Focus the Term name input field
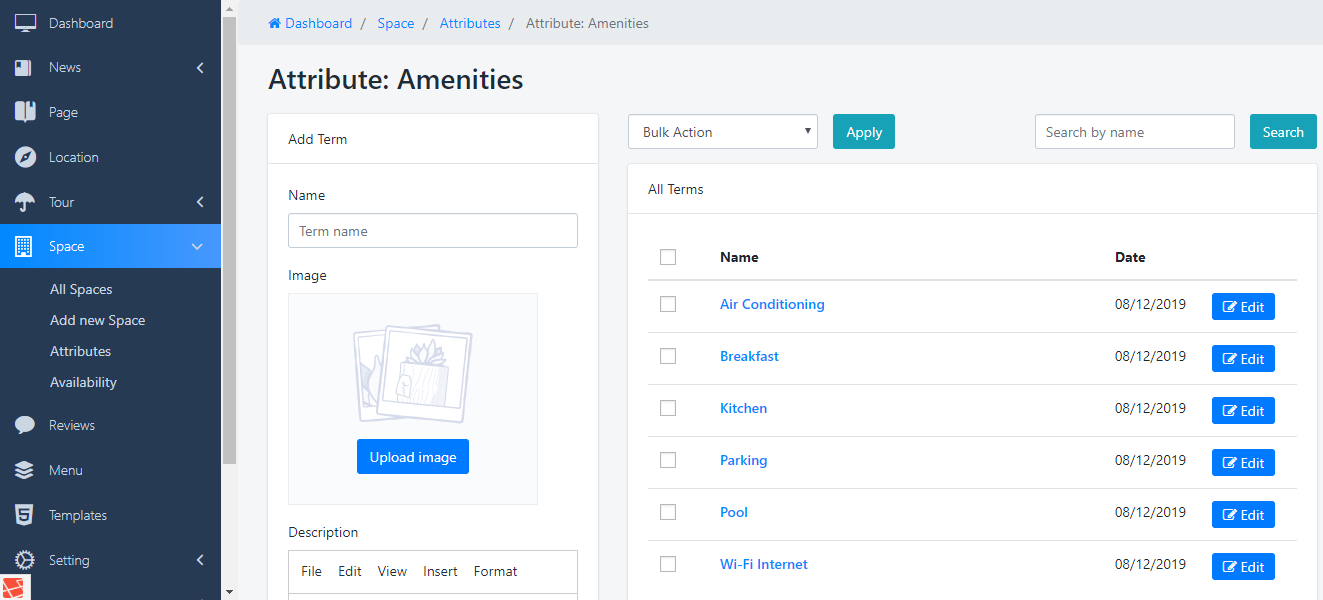This screenshot has height=600, width=1323. pos(432,231)
